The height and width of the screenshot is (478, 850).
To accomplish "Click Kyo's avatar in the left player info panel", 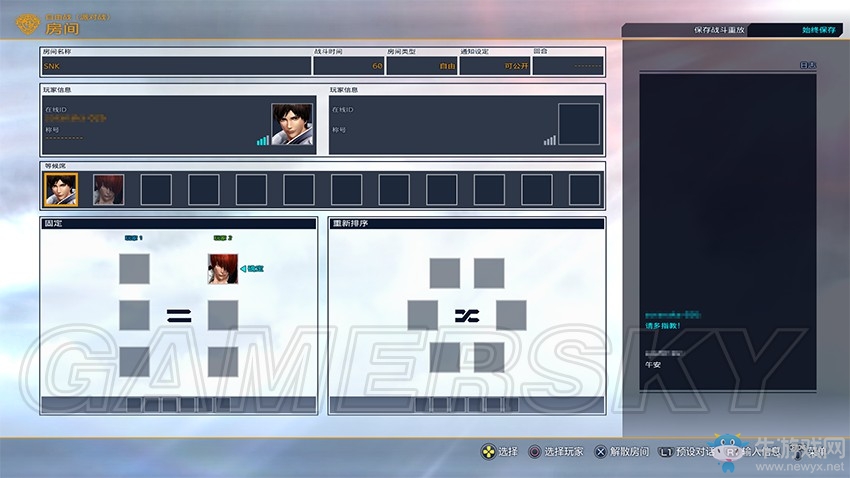I will pyautogui.click(x=292, y=124).
